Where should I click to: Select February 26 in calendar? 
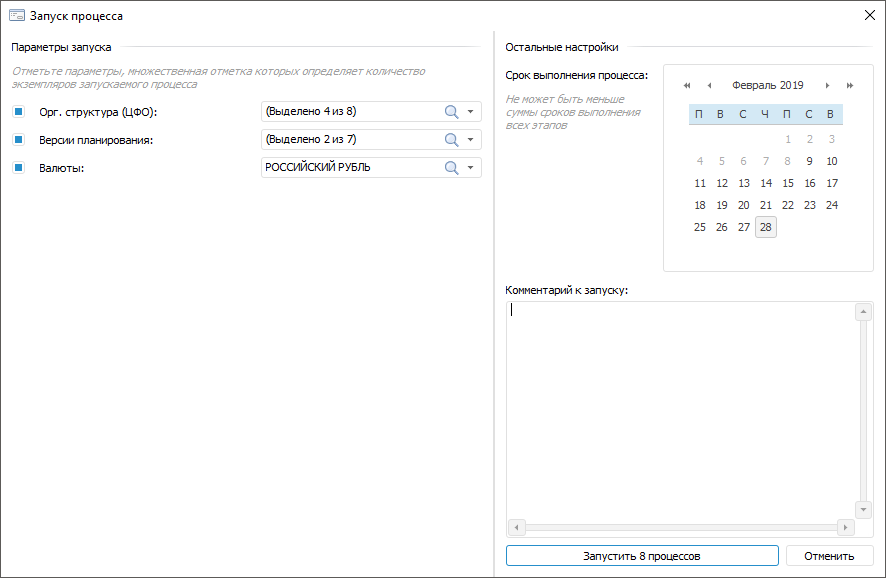[x=722, y=228]
